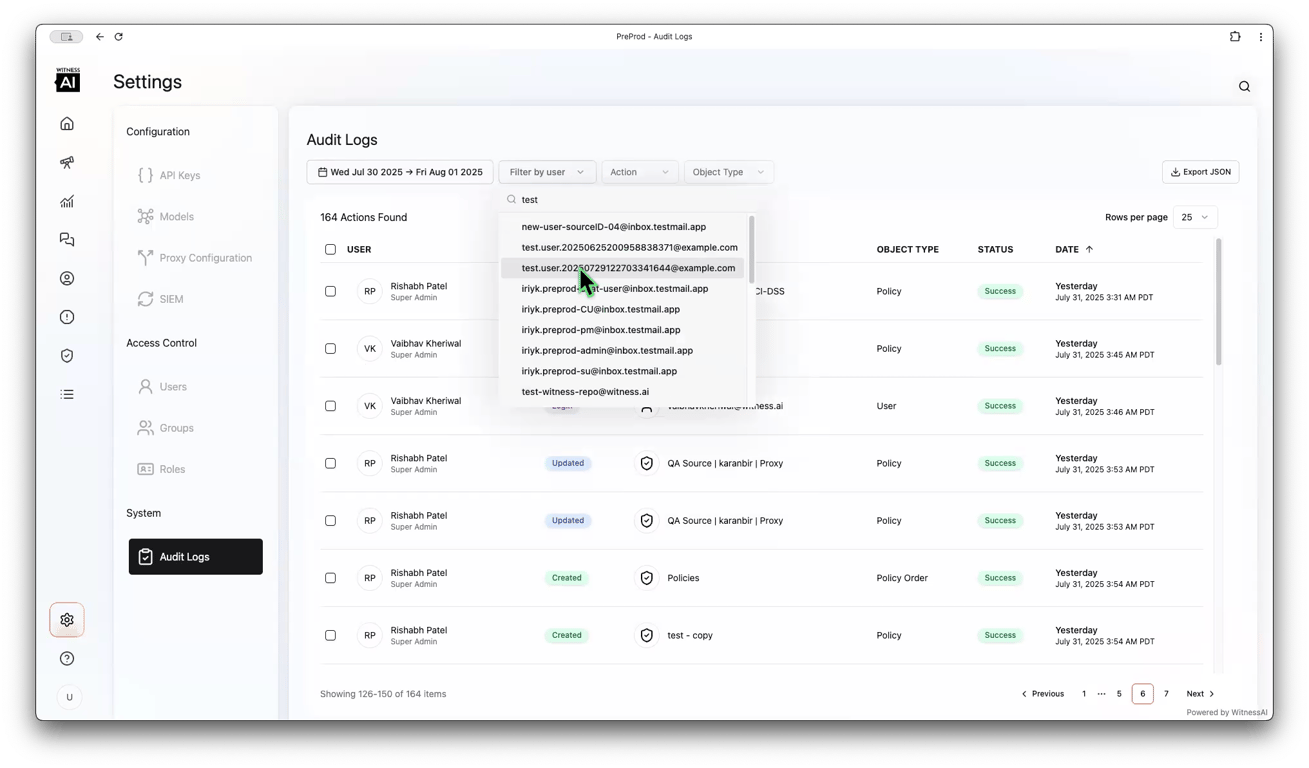
Task: Go to page 7
Action: pos(1166,694)
